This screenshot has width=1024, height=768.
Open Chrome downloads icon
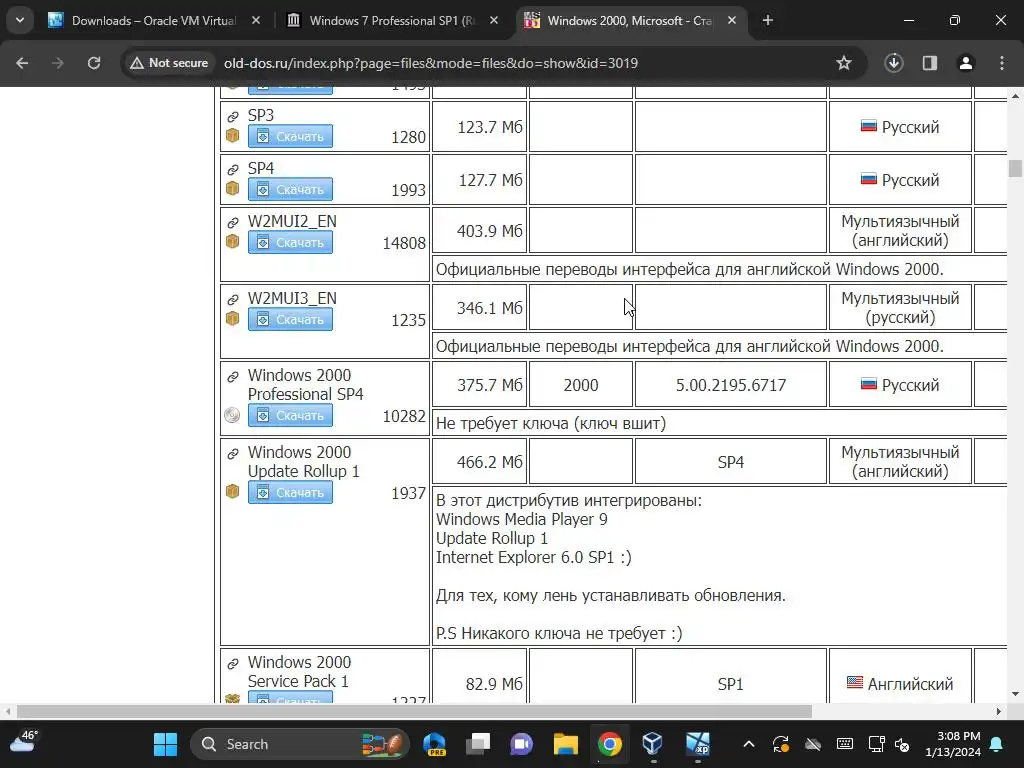tap(894, 63)
